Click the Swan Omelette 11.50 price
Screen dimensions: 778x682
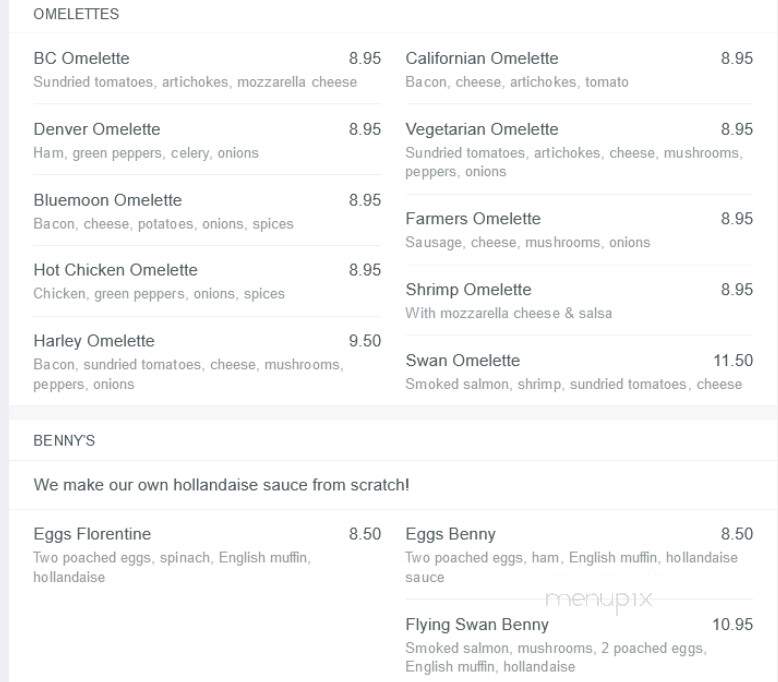[x=733, y=360]
